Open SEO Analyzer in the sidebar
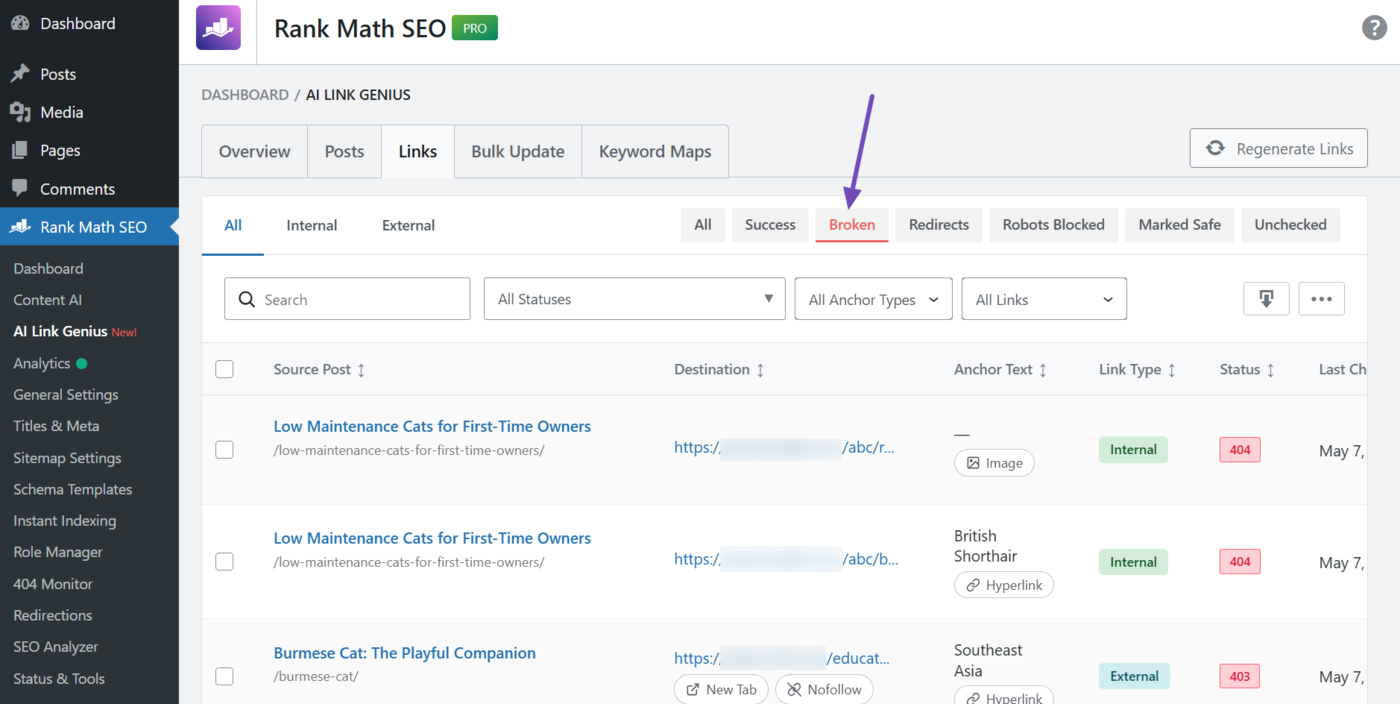This screenshot has height=704, width=1400. point(56,647)
